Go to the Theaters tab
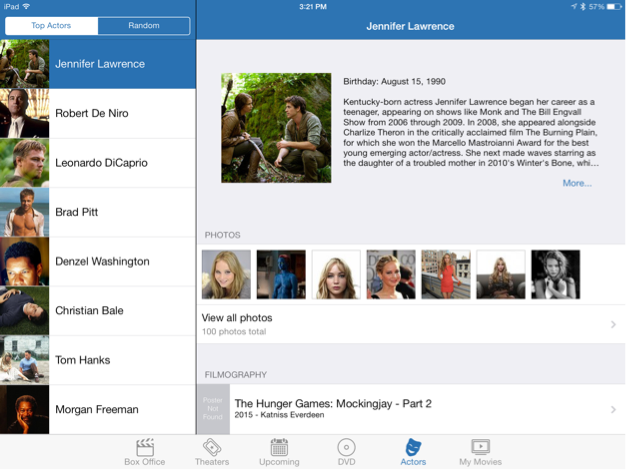The image size is (626, 472). [211, 452]
